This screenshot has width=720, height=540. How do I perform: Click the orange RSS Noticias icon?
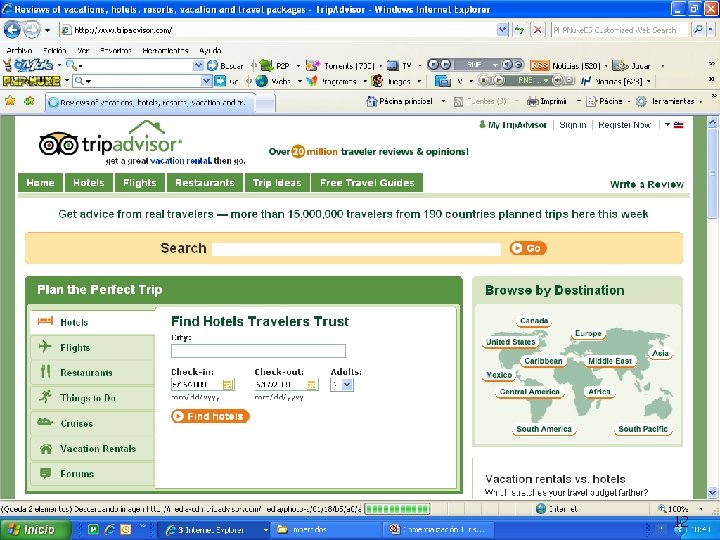point(539,66)
